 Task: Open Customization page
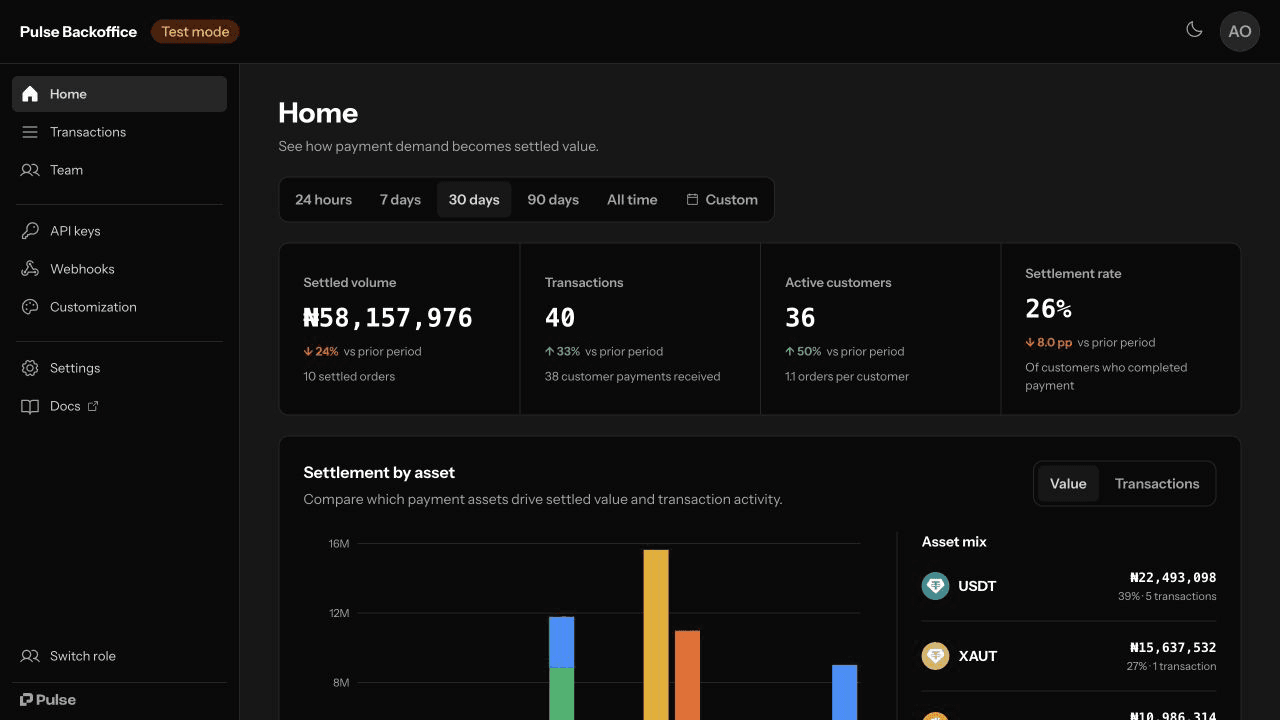click(x=119, y=307)
